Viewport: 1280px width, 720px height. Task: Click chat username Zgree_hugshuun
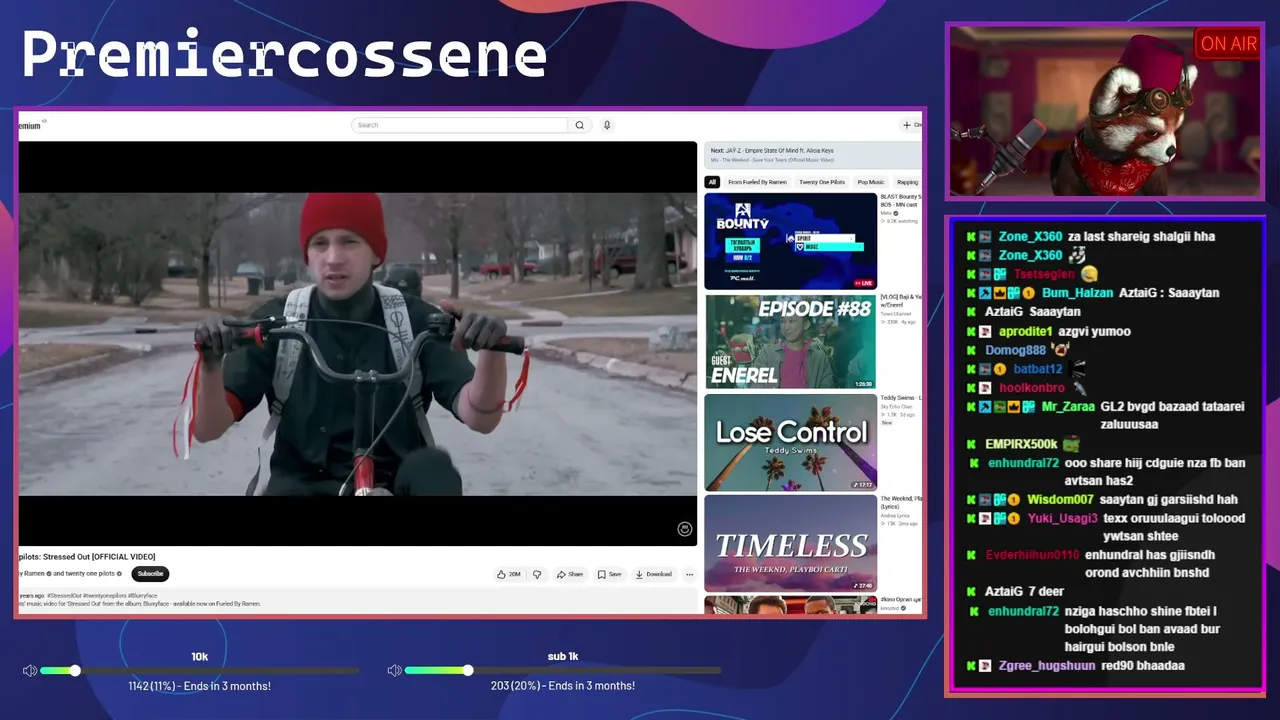pyautogui.click(x=1047, y=666)
